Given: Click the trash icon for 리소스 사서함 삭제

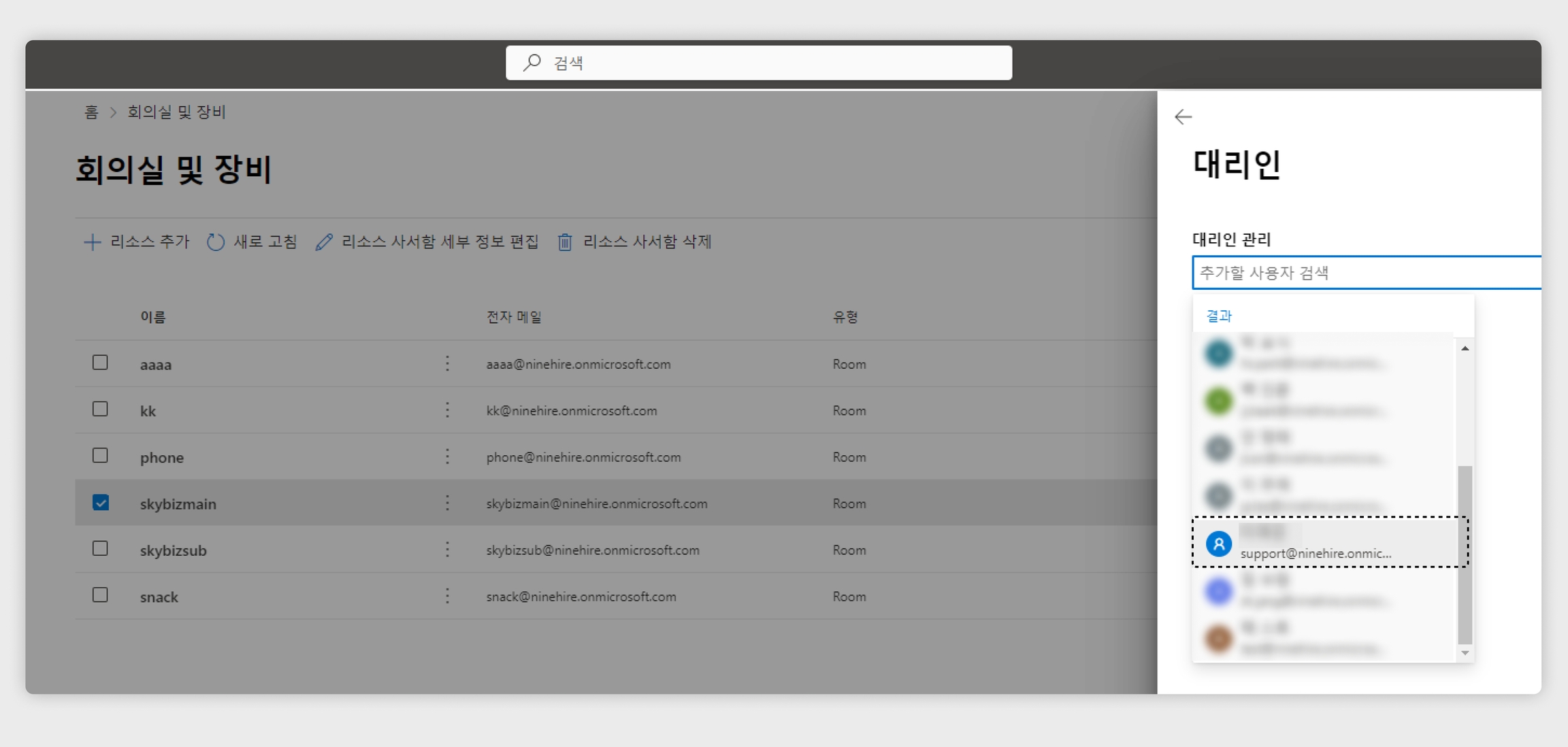Looking at the screenshot, I should point(565,242).
